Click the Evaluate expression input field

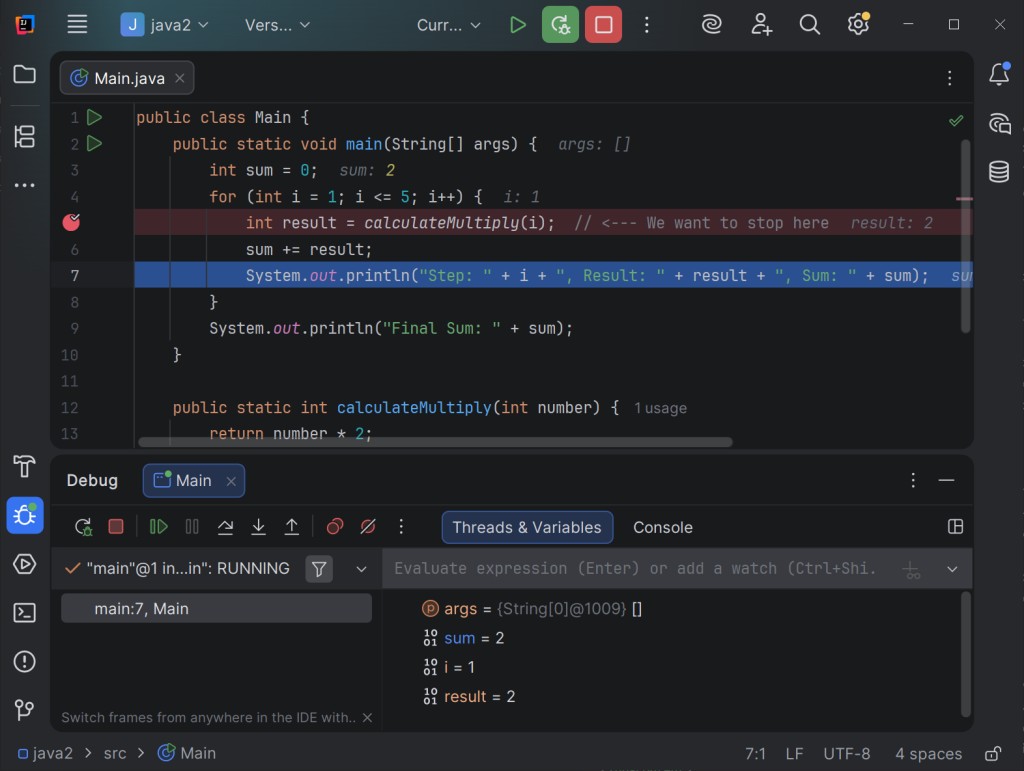click(633, 569)
